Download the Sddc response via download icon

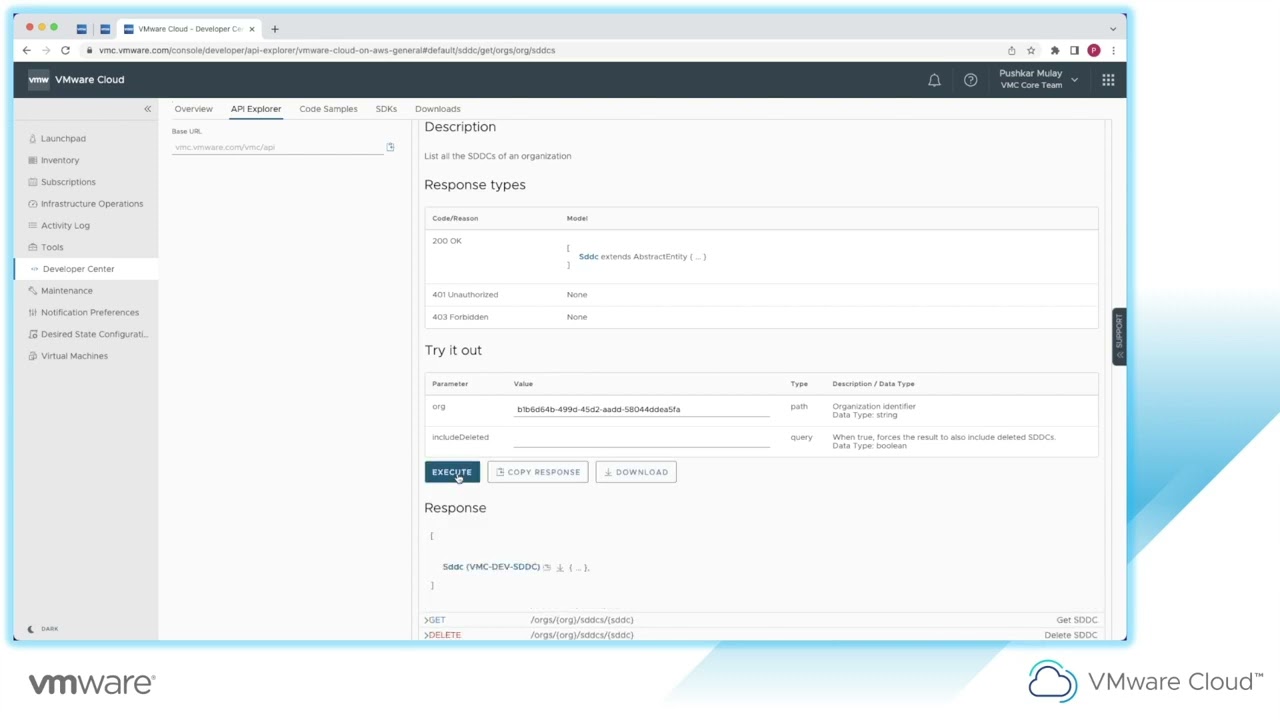pyautogui.click(x=560, y=567)
